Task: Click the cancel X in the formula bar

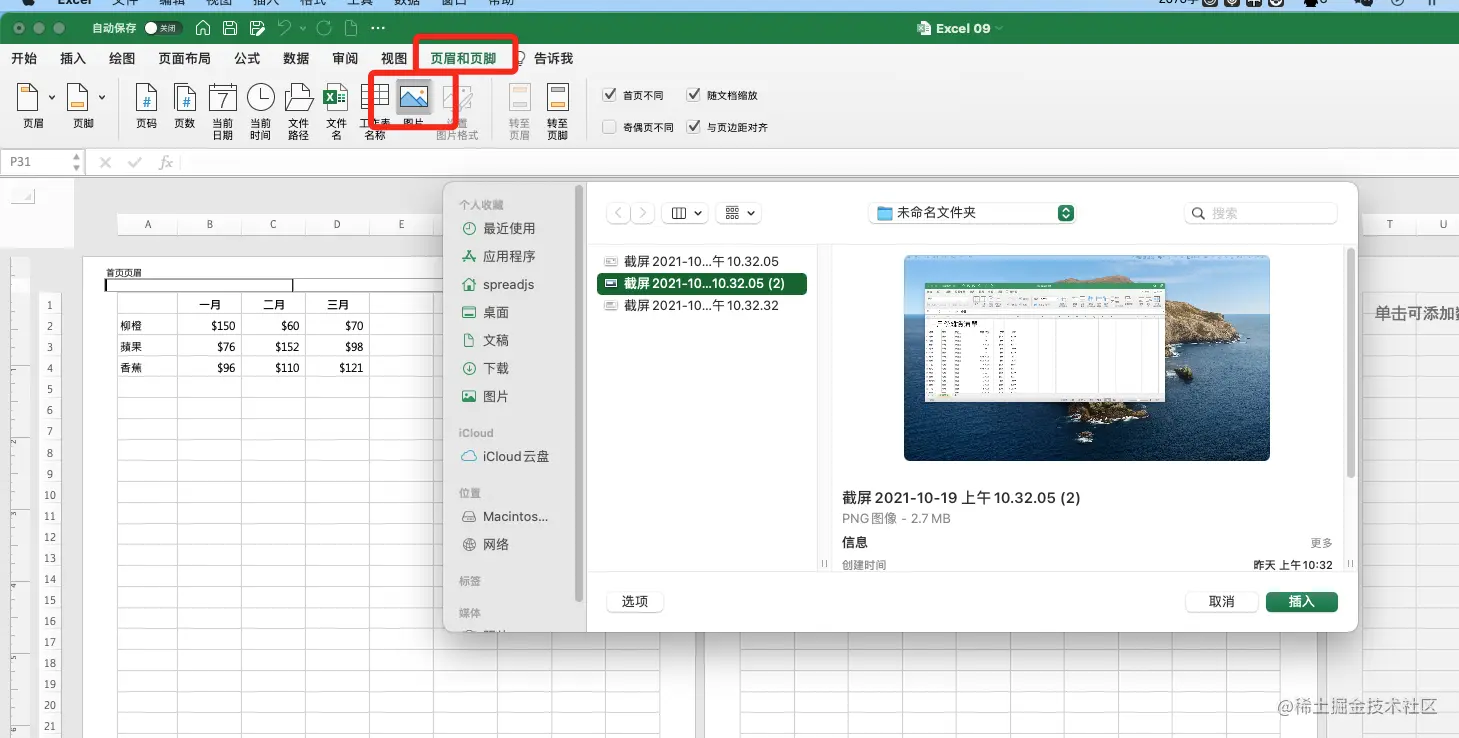Action: click(x=105, y=162)
